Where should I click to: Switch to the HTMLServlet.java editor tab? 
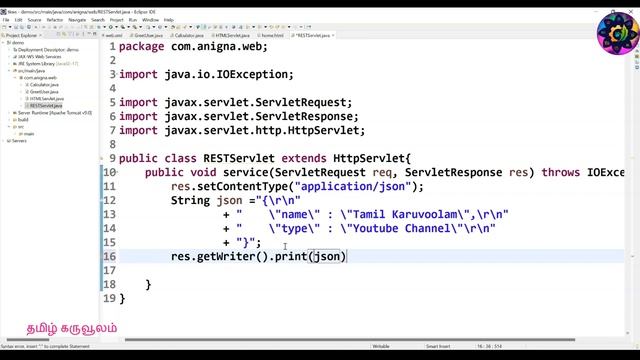click(231, 36)
